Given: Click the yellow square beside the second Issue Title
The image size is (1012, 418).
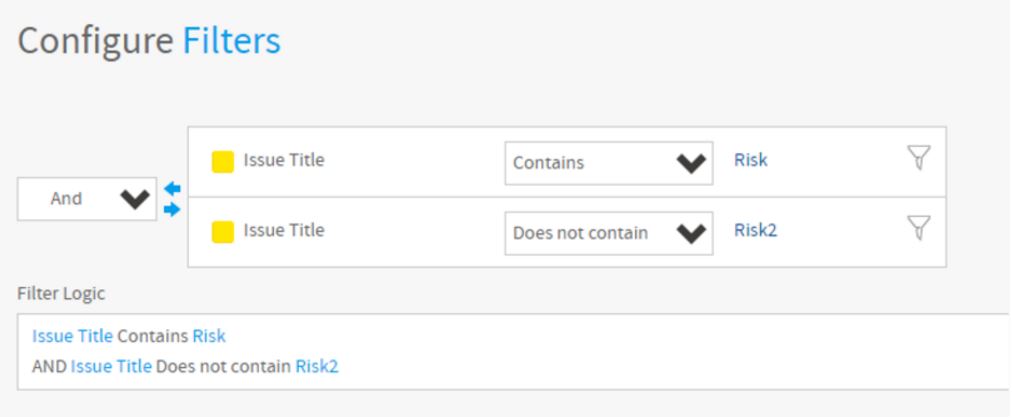Looking at the screenshot, I should click(223, 232).
